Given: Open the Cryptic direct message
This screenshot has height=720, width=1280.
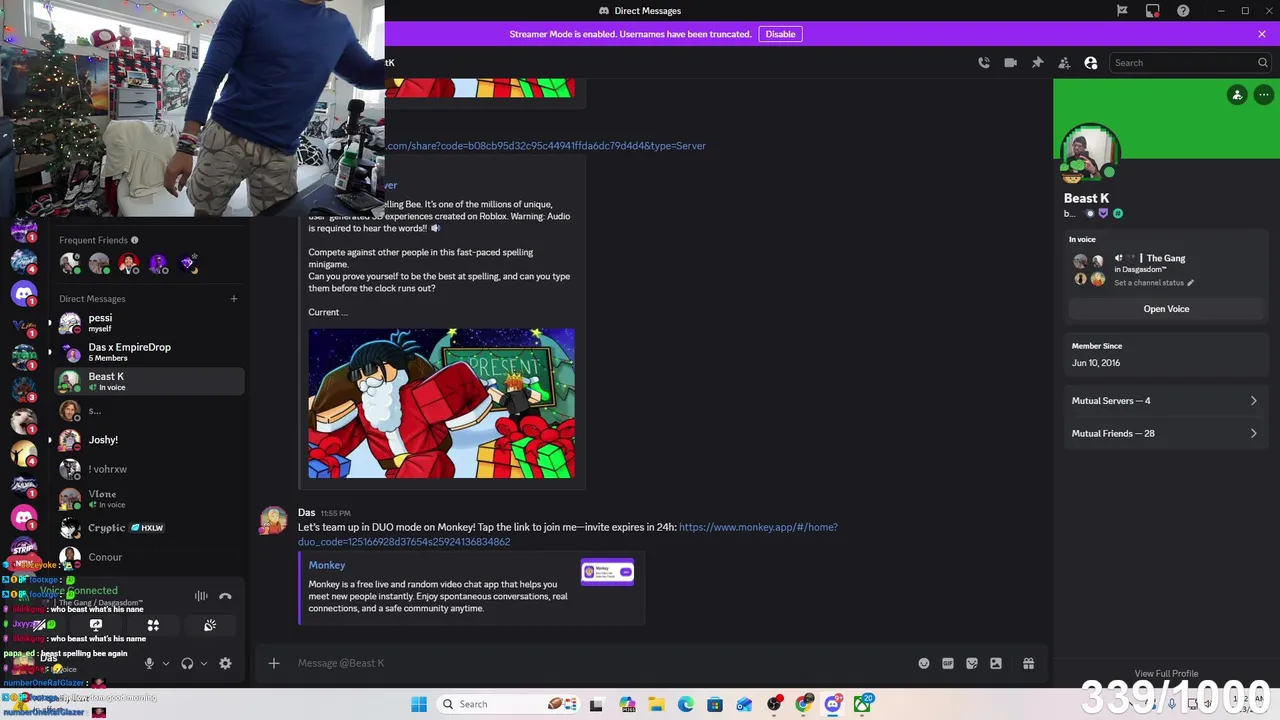Looking at the screenshot, I should tap(149, 528).
